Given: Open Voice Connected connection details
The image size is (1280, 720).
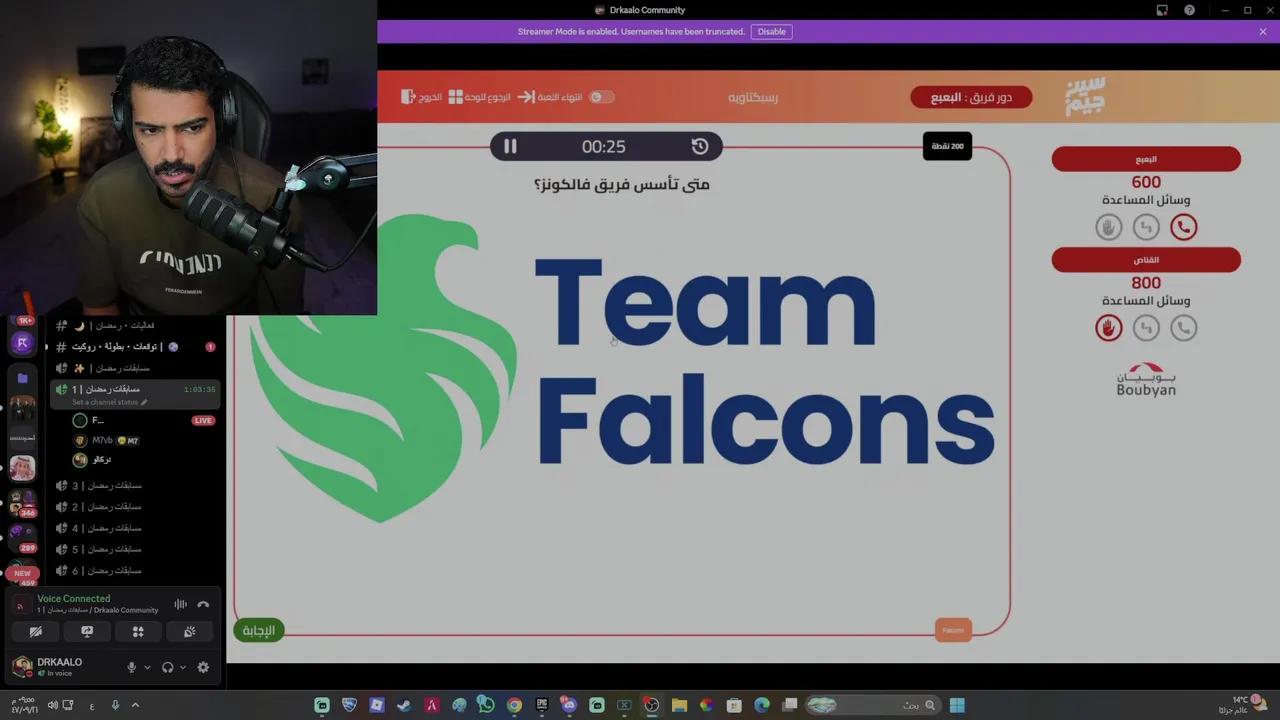Looking at the screenshot, I should [74, 599].
